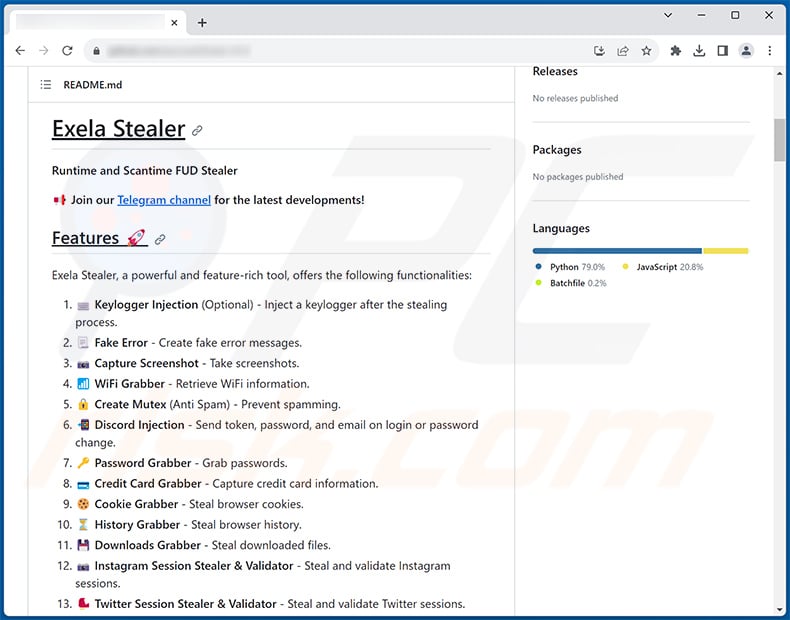The image size is (790, 620).
Task: Reload the current page
Action: click(x=67, y=50)
